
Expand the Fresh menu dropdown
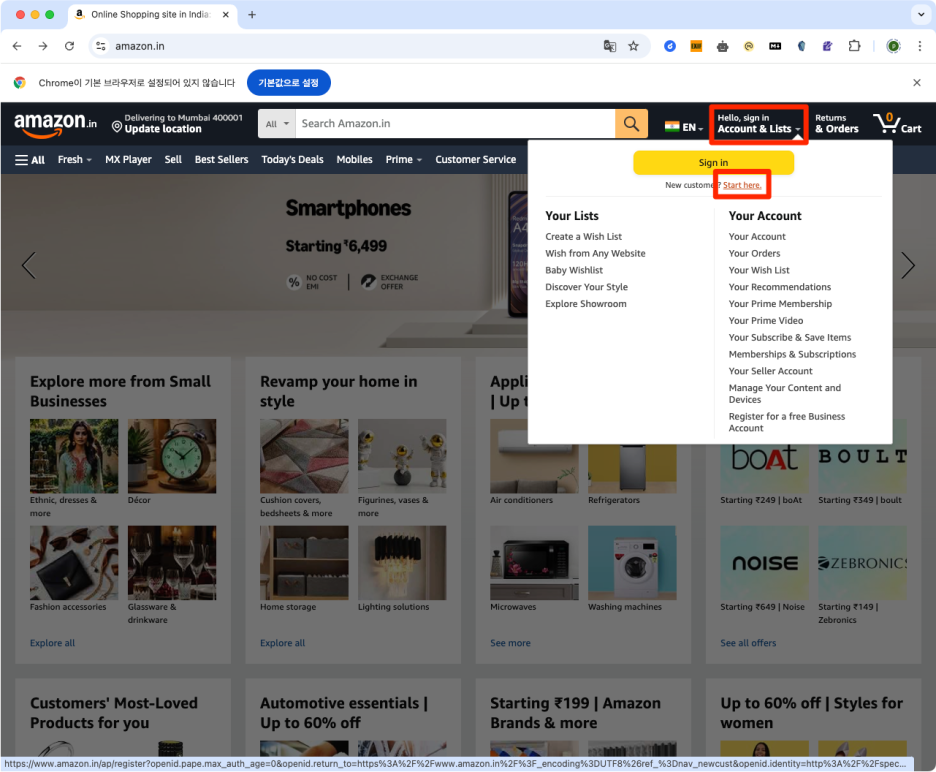coord(75,159)
